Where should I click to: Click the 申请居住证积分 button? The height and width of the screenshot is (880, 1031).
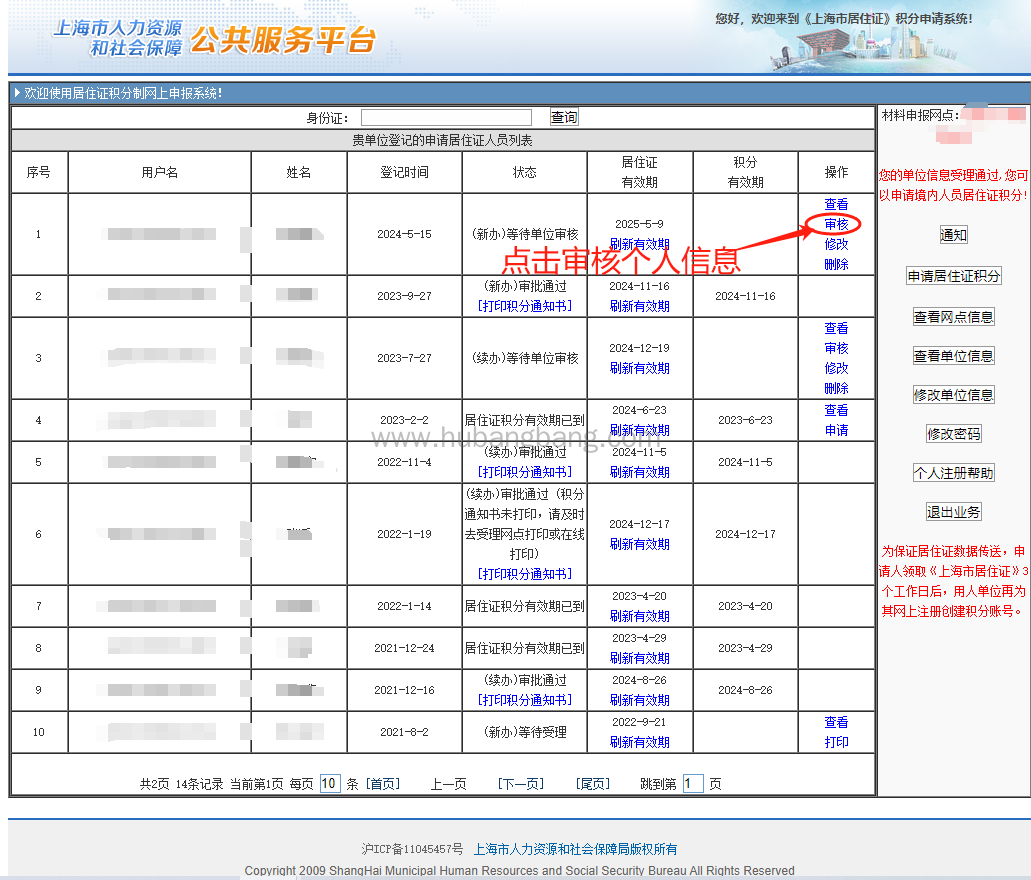[x=953, y=276]
